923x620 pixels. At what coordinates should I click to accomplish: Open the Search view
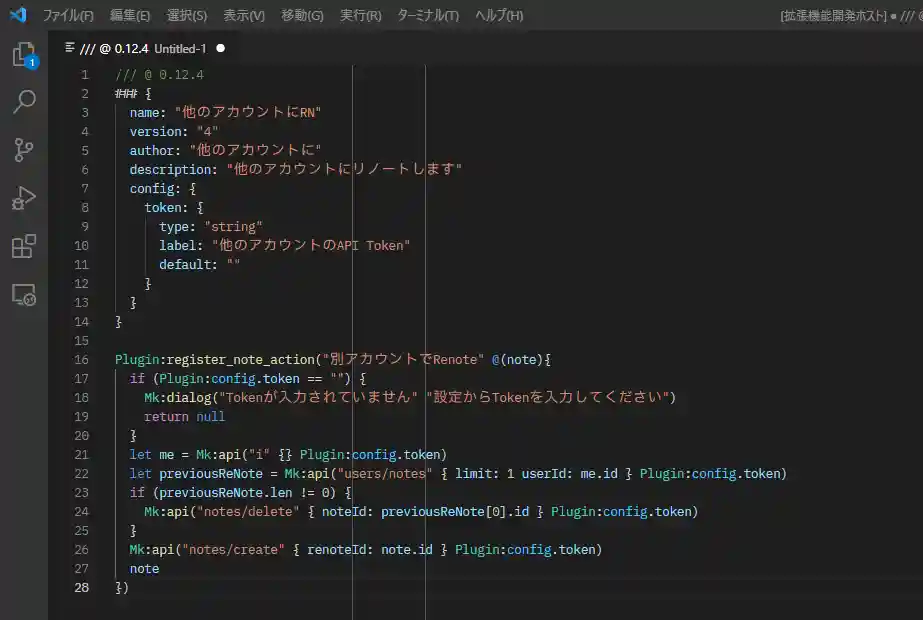pos(26,102)
